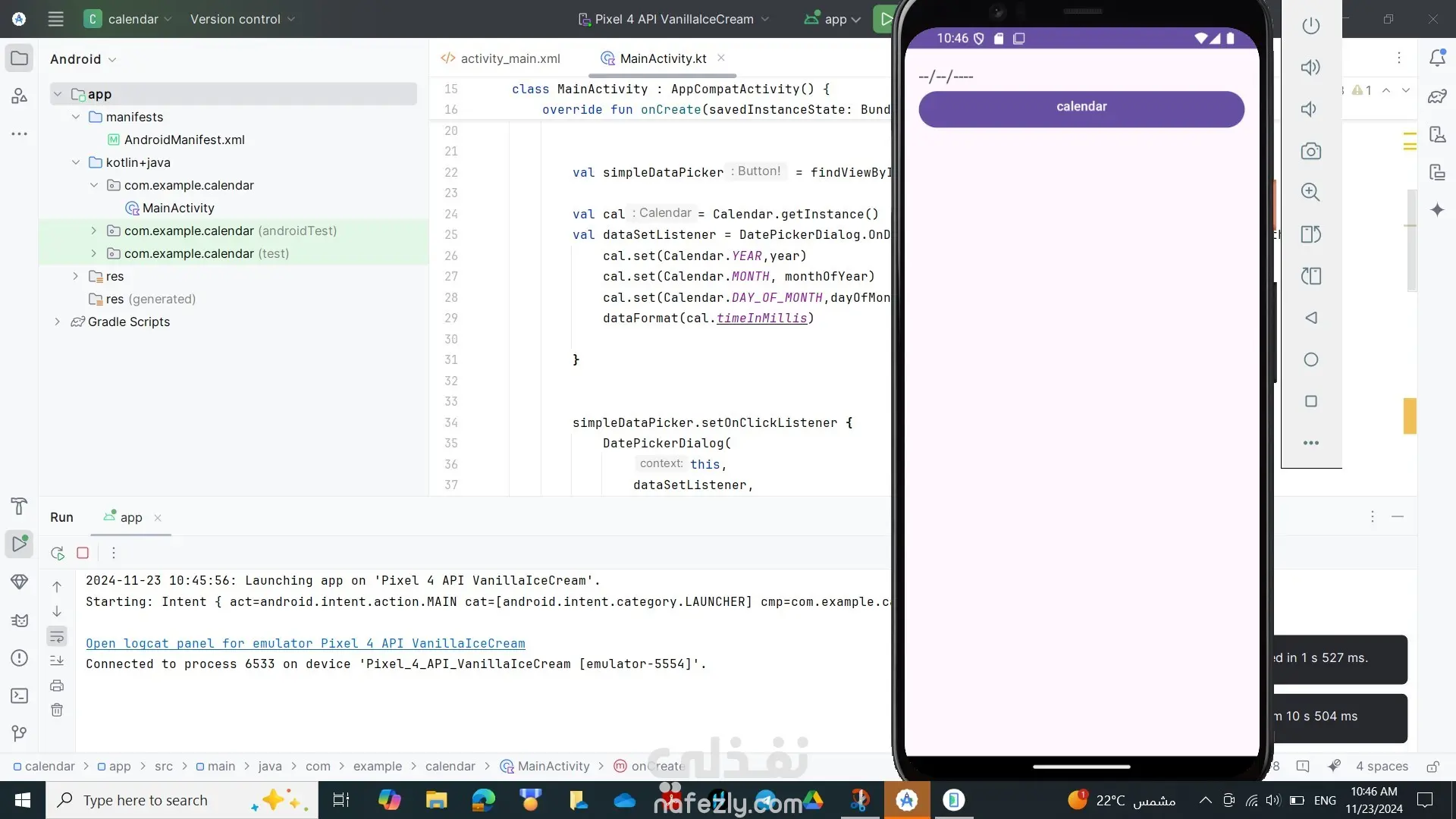
Task: Expand the res folder in project tree
Action: 75,276
